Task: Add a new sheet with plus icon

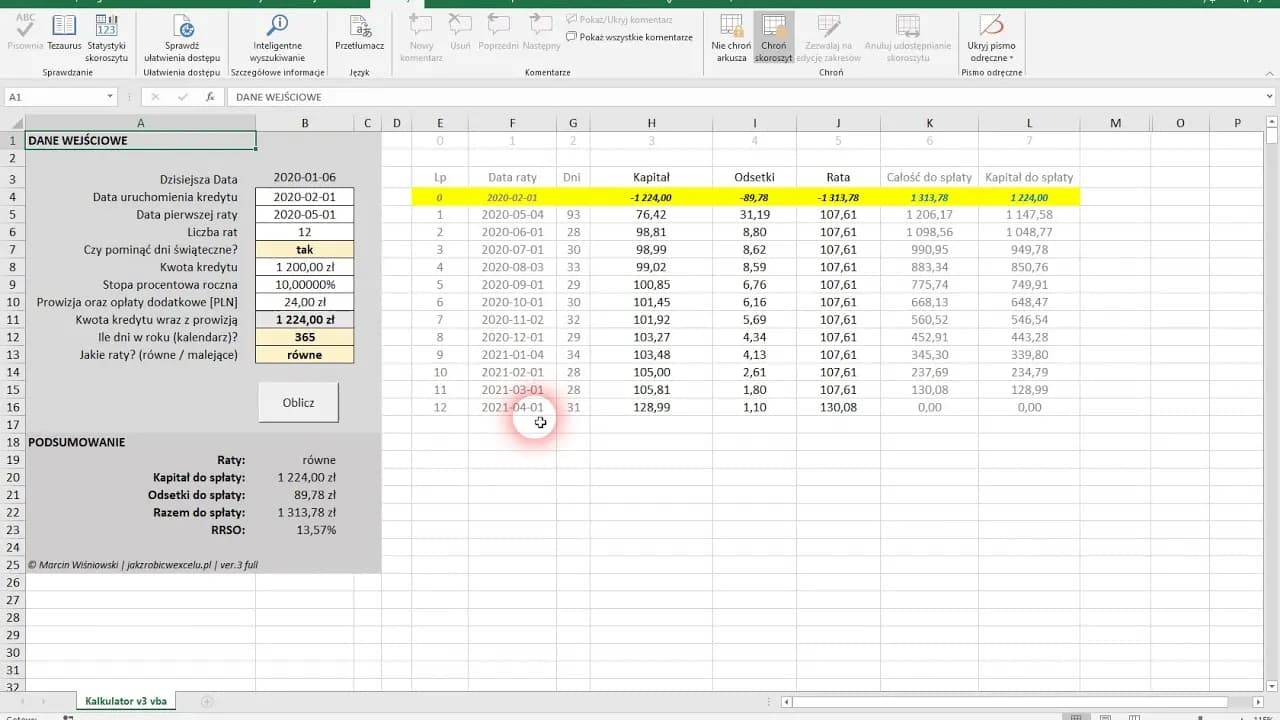Action: [207, 702]
